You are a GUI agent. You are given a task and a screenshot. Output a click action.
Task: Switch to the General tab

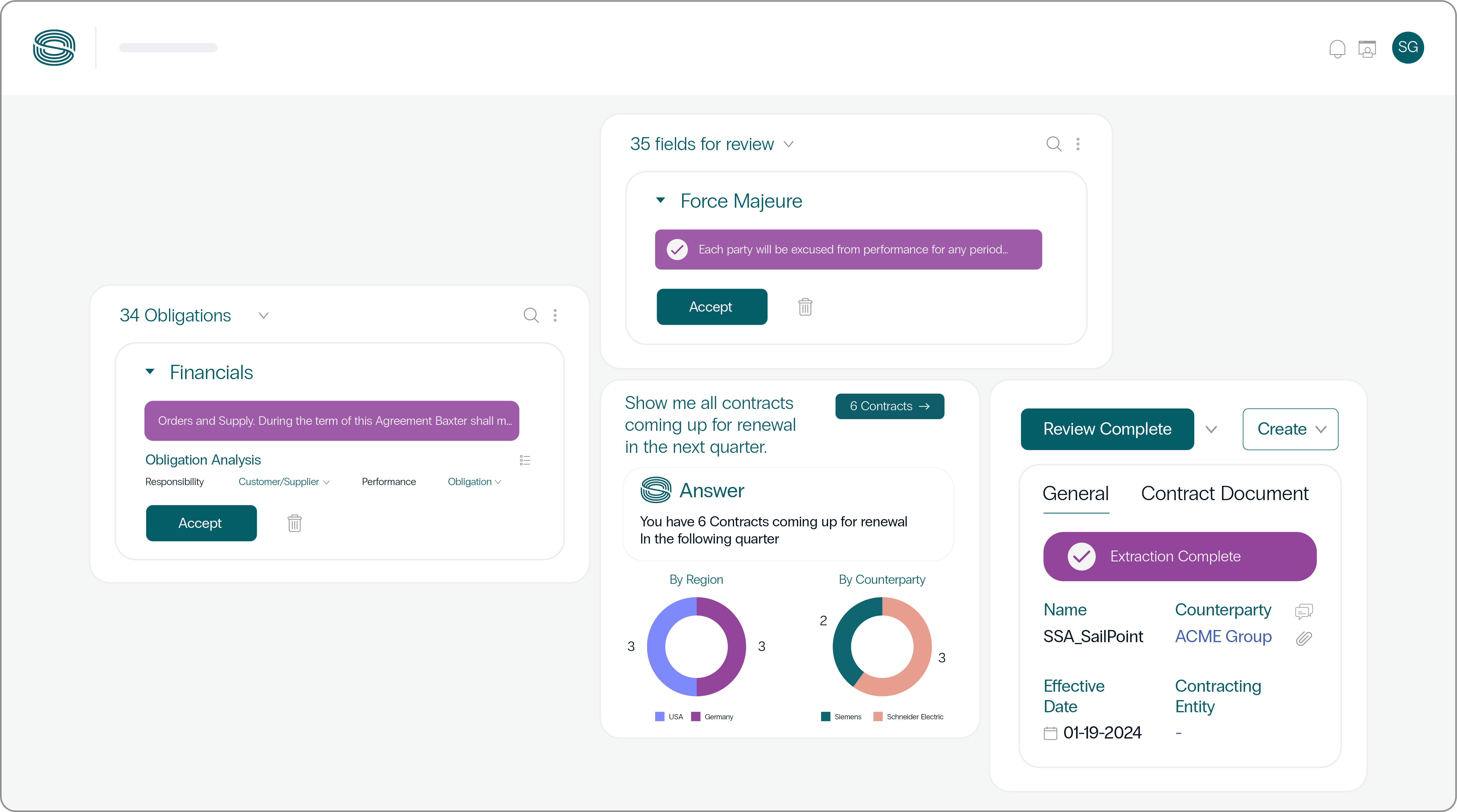tap(1076, 494)
